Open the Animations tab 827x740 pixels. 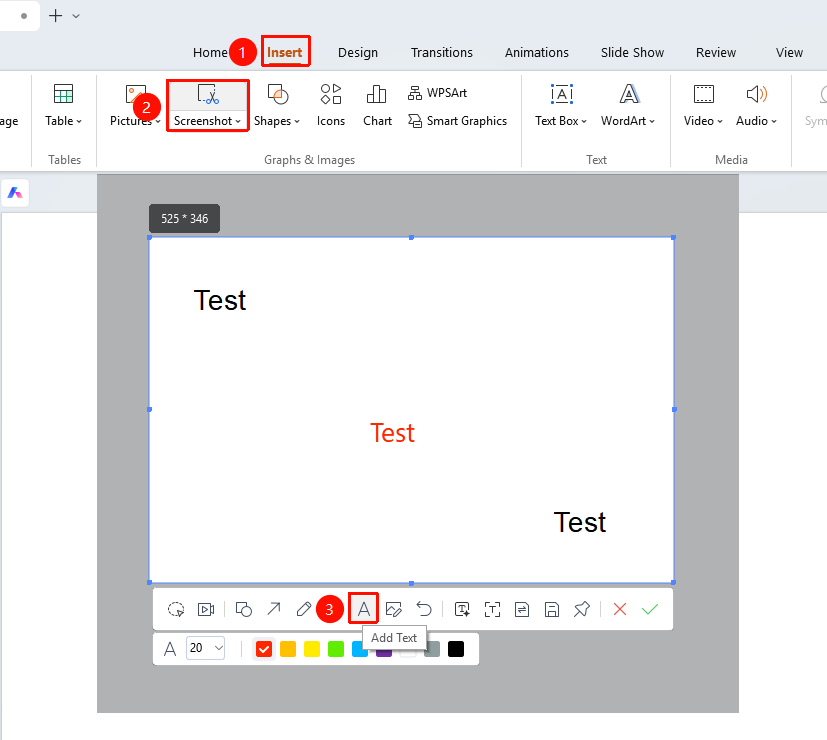pyautogui.click(x=536, y=52)
